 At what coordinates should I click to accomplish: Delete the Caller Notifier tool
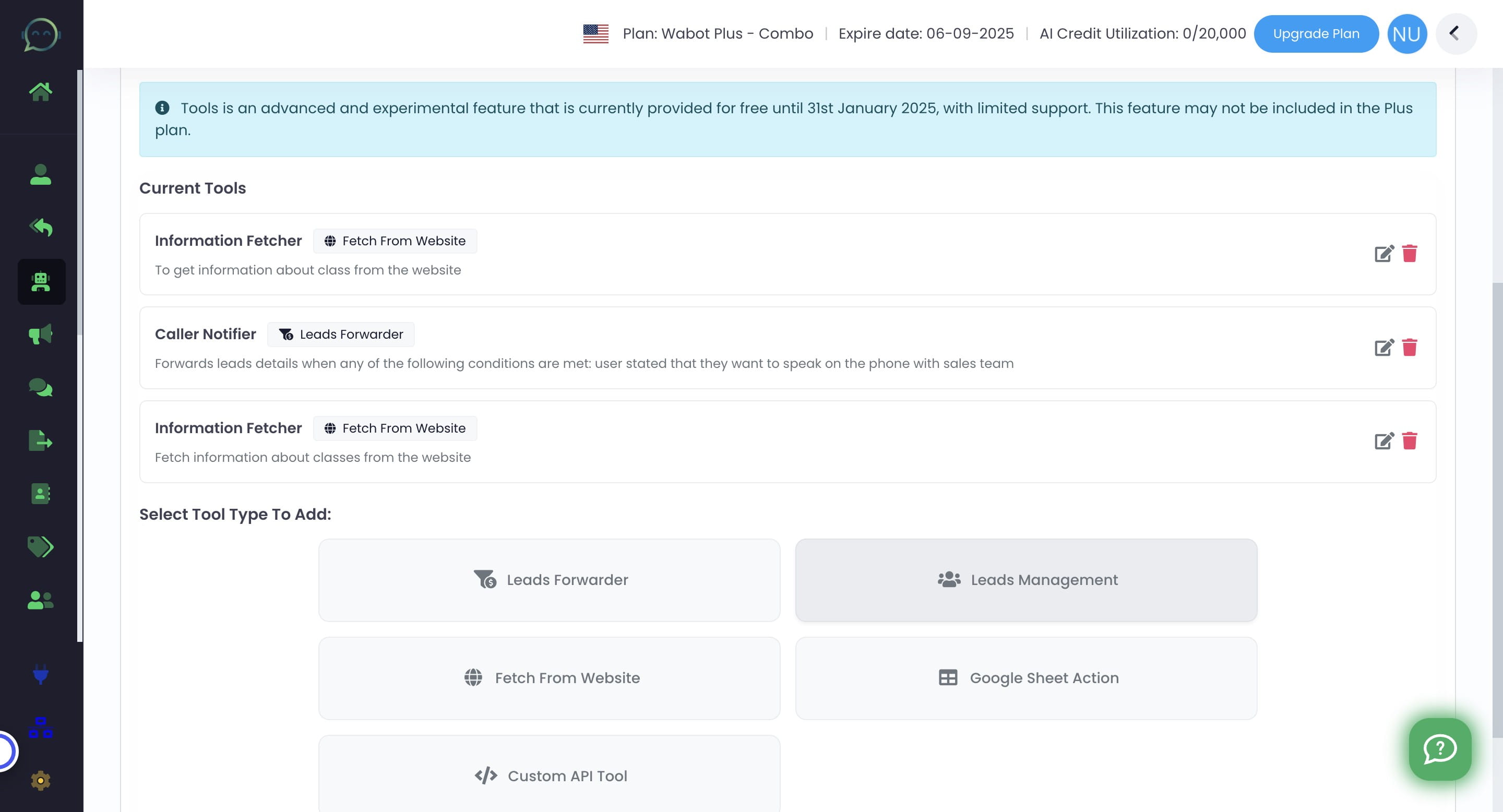coord(1409,348)
